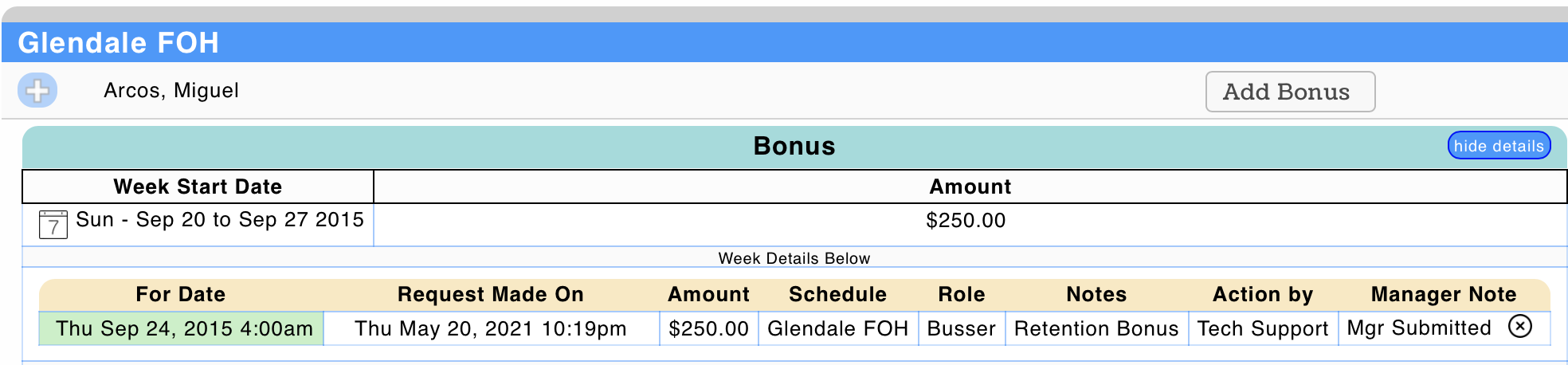
Task: Click the Mgr Submitted manager note
Action: click(1418, 328)
